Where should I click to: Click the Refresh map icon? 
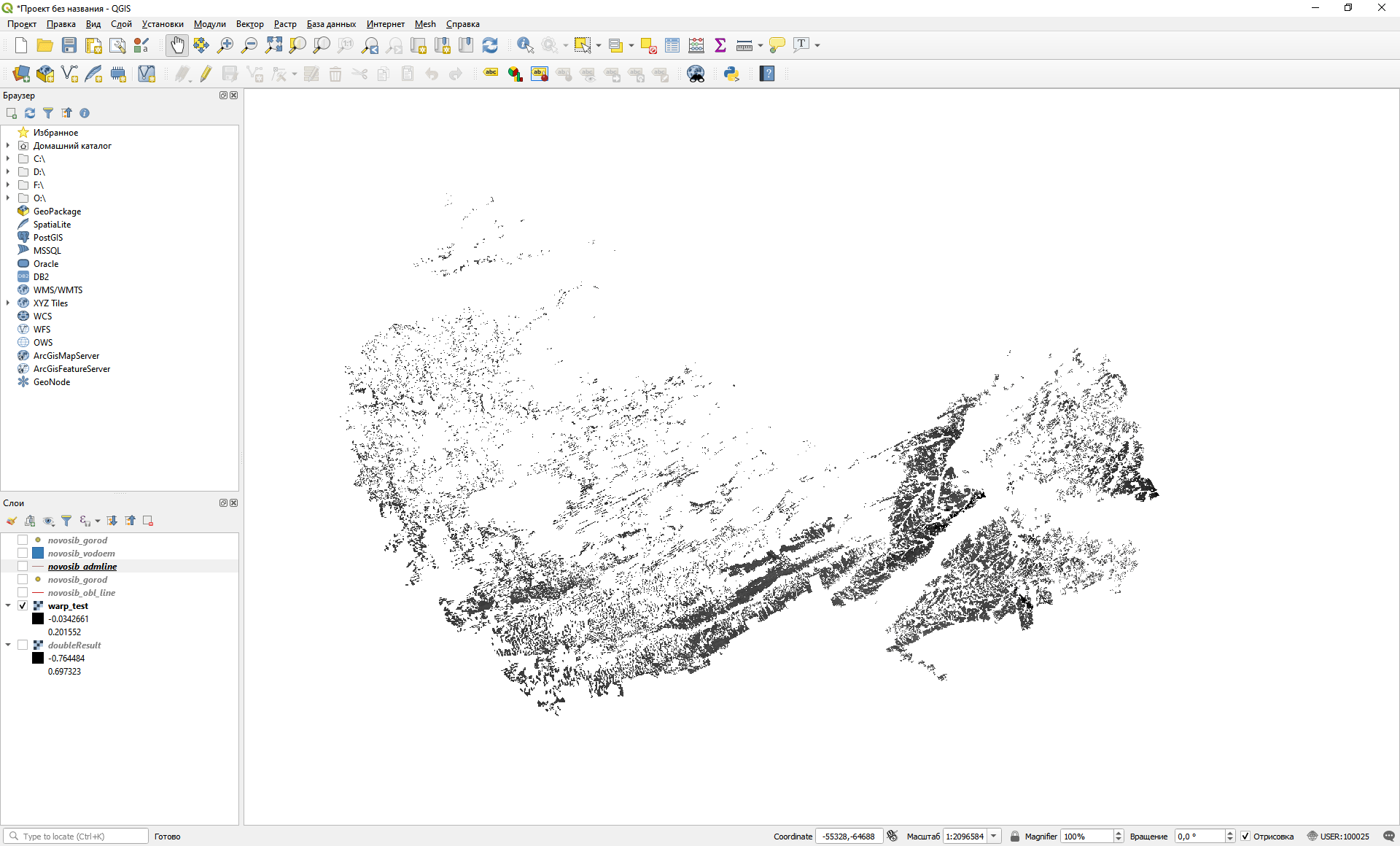[x=490, y=45]
